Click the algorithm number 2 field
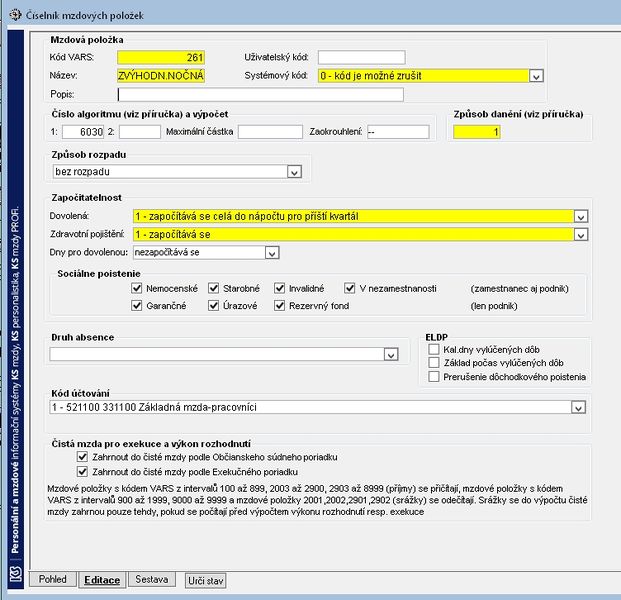The height and width of the screenshot is (600, 621). coord(140,132)
